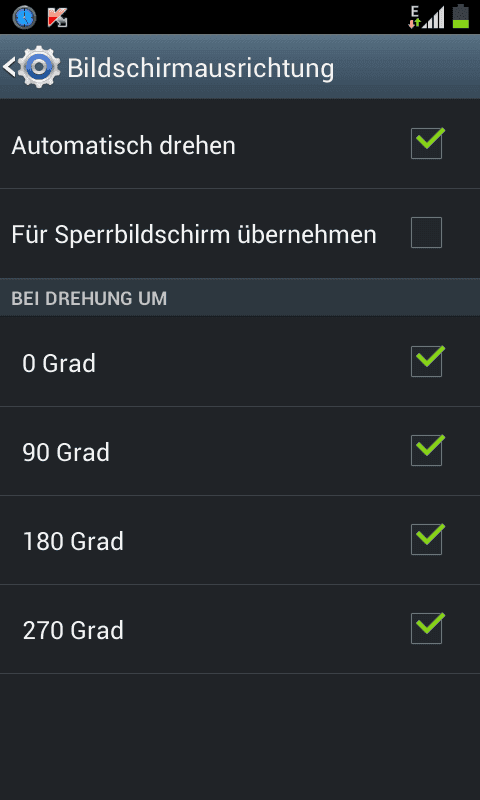Tap the mobile data E indicator
The height and width of the screenshot is (800, 480).
[415, 17]
